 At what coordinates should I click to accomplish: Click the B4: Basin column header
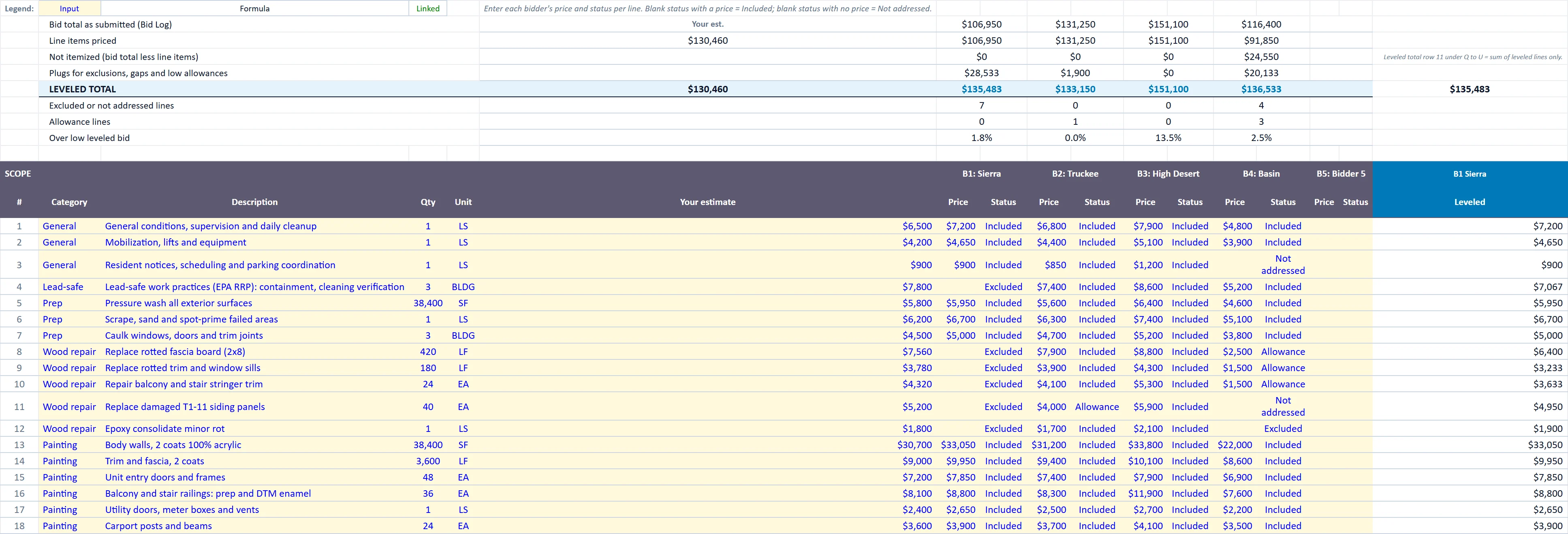[1261, 173]
